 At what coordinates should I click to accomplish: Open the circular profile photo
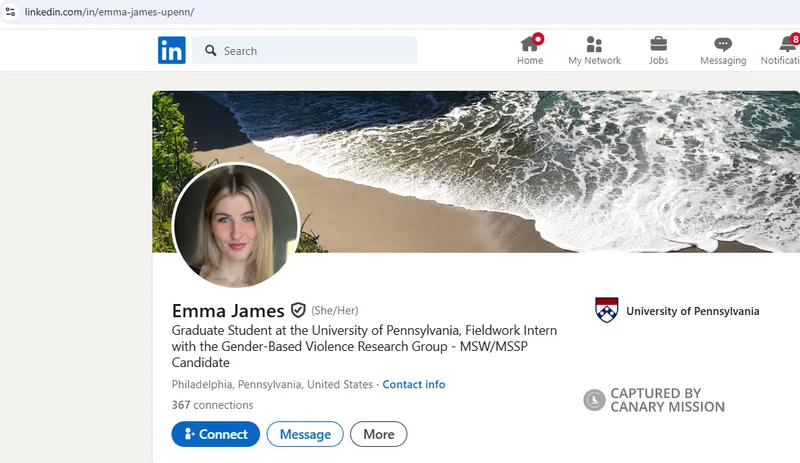pos(236,226)
